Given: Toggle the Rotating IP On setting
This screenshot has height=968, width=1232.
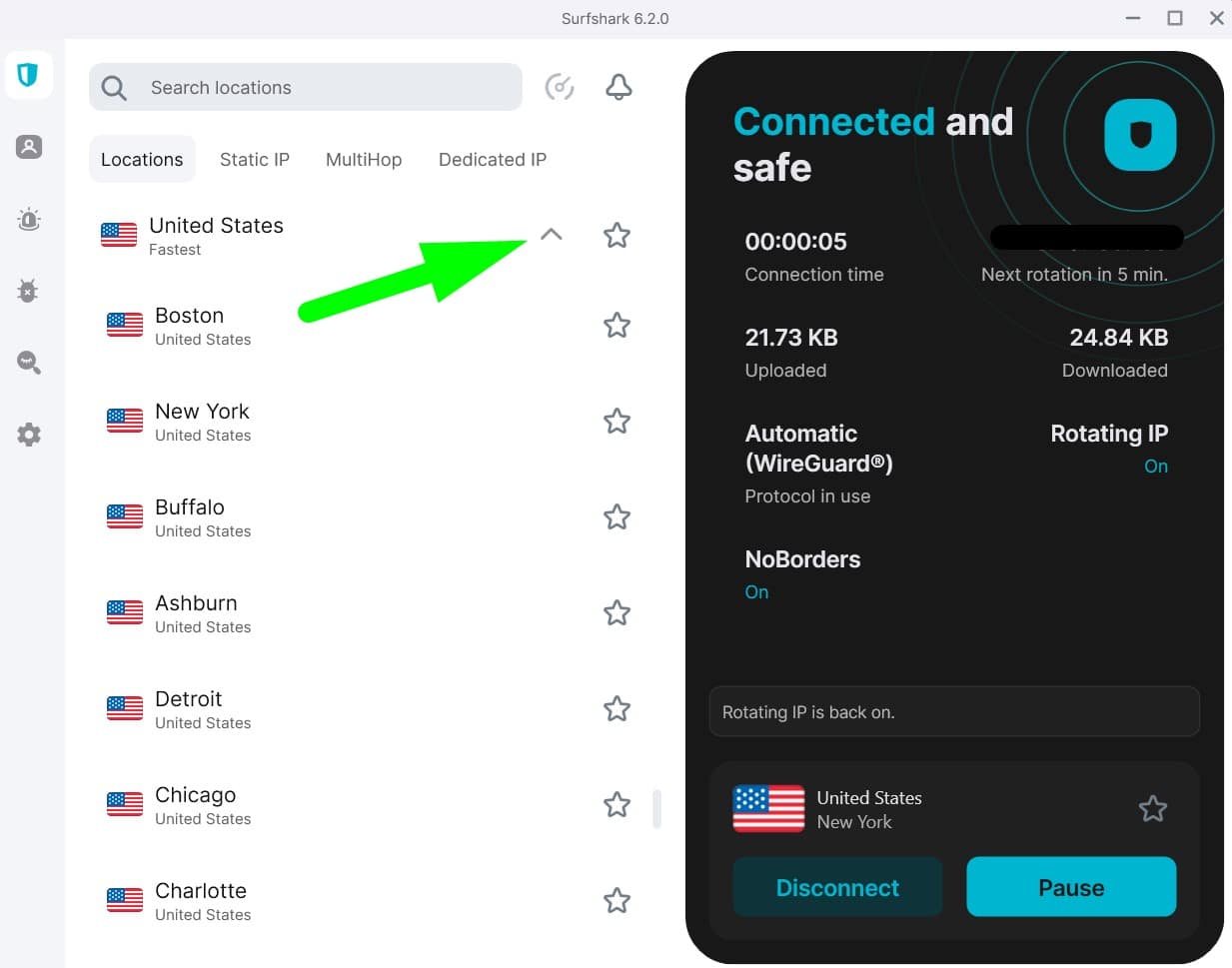Looking at the screenshot, I should pyautogui.click(x=1156, y=467).
